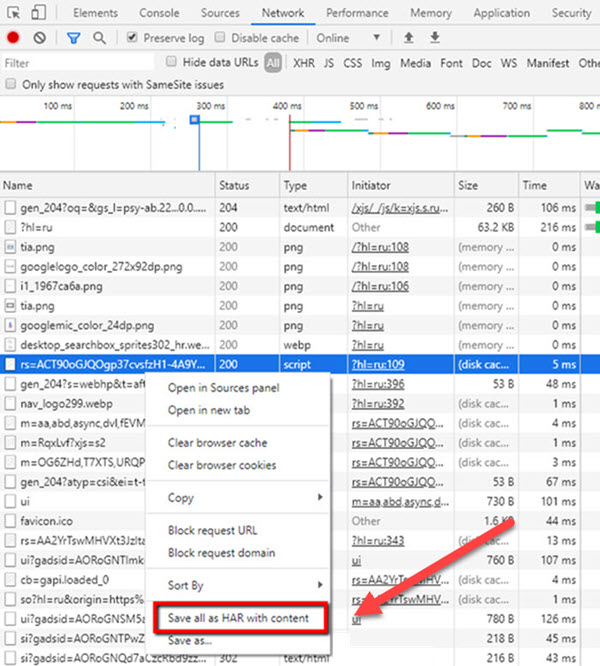Sort by the Time column header

pos(549,185)
